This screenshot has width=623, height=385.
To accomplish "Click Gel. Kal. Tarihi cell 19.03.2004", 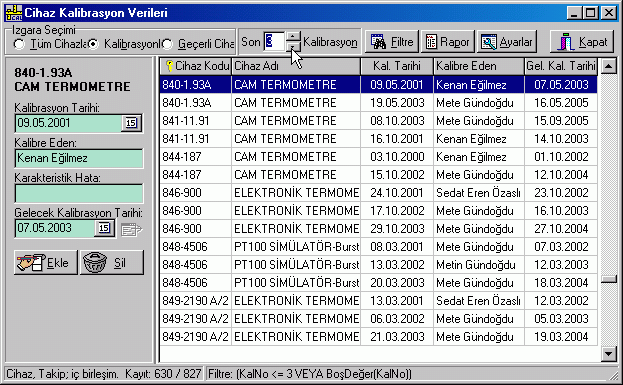I will (x=561, y=337).
